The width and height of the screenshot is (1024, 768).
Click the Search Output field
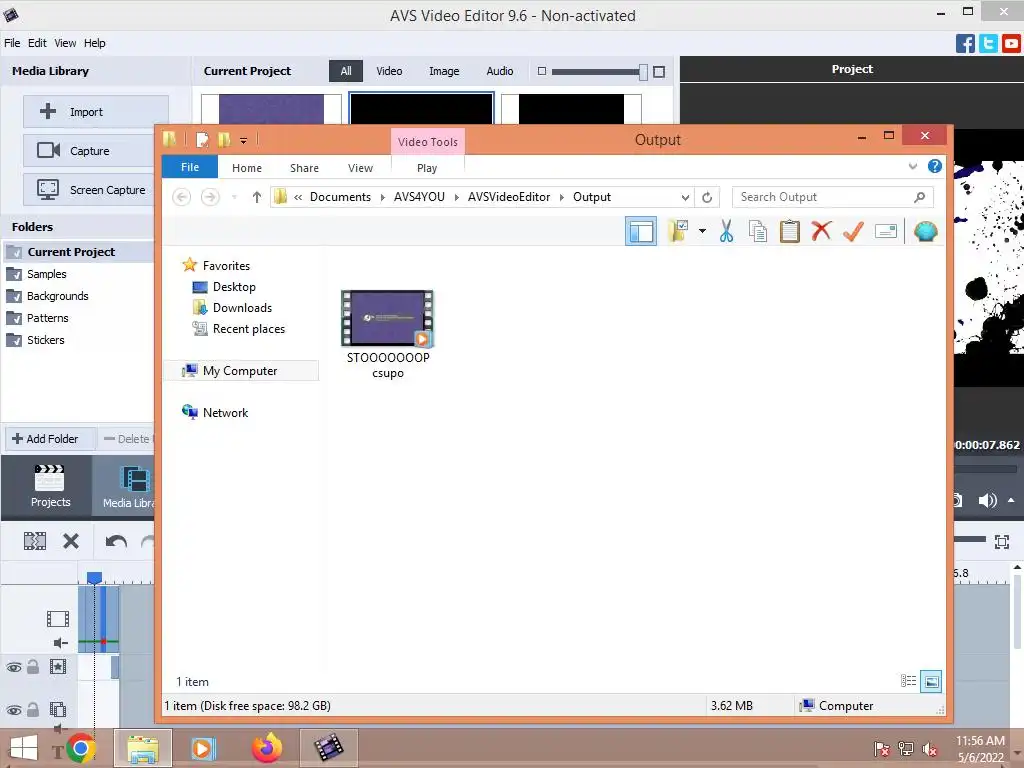click(x=832, y=197)
